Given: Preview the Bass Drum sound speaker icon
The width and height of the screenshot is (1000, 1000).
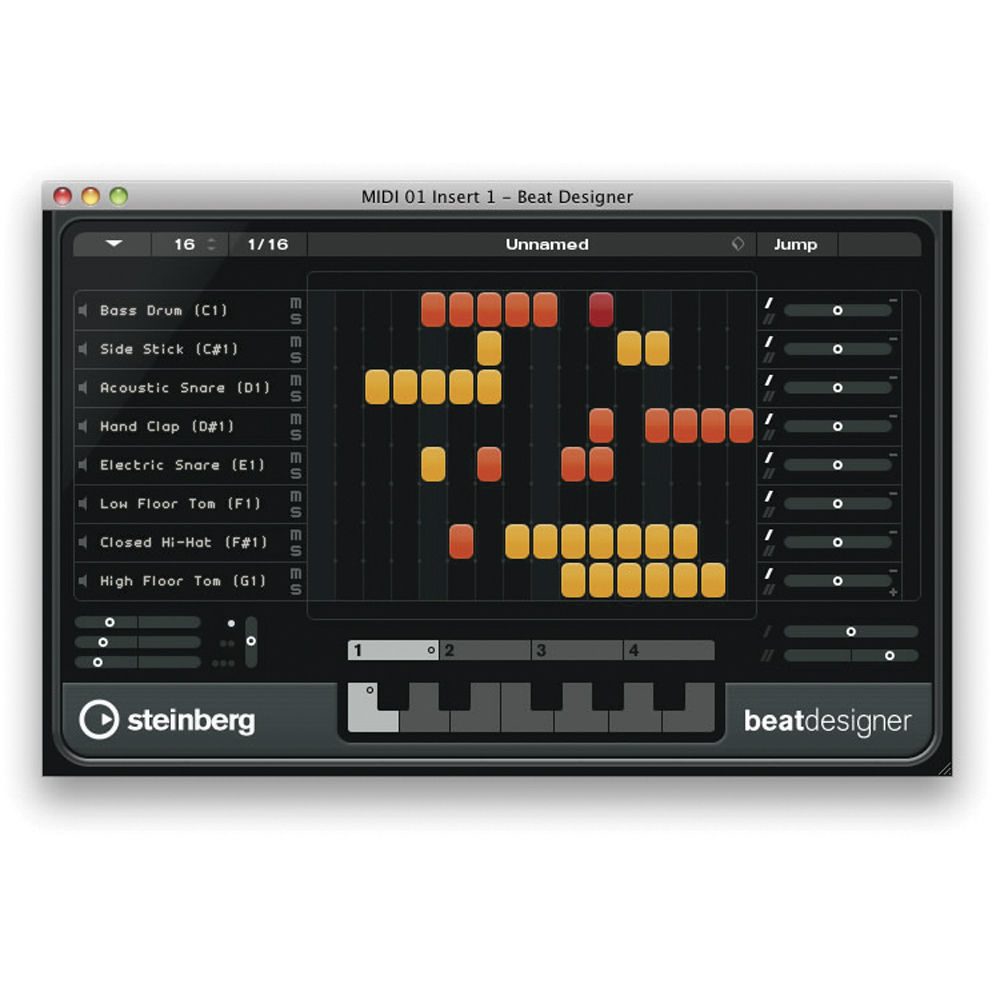Looking at the screenshot, I should coord(83,311).
